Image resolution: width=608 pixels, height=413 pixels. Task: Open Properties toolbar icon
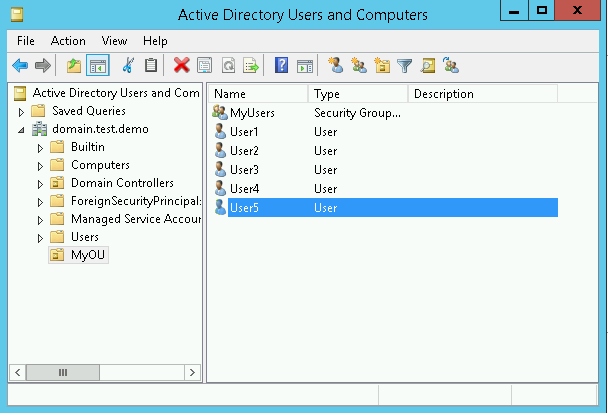pos(204,65)
